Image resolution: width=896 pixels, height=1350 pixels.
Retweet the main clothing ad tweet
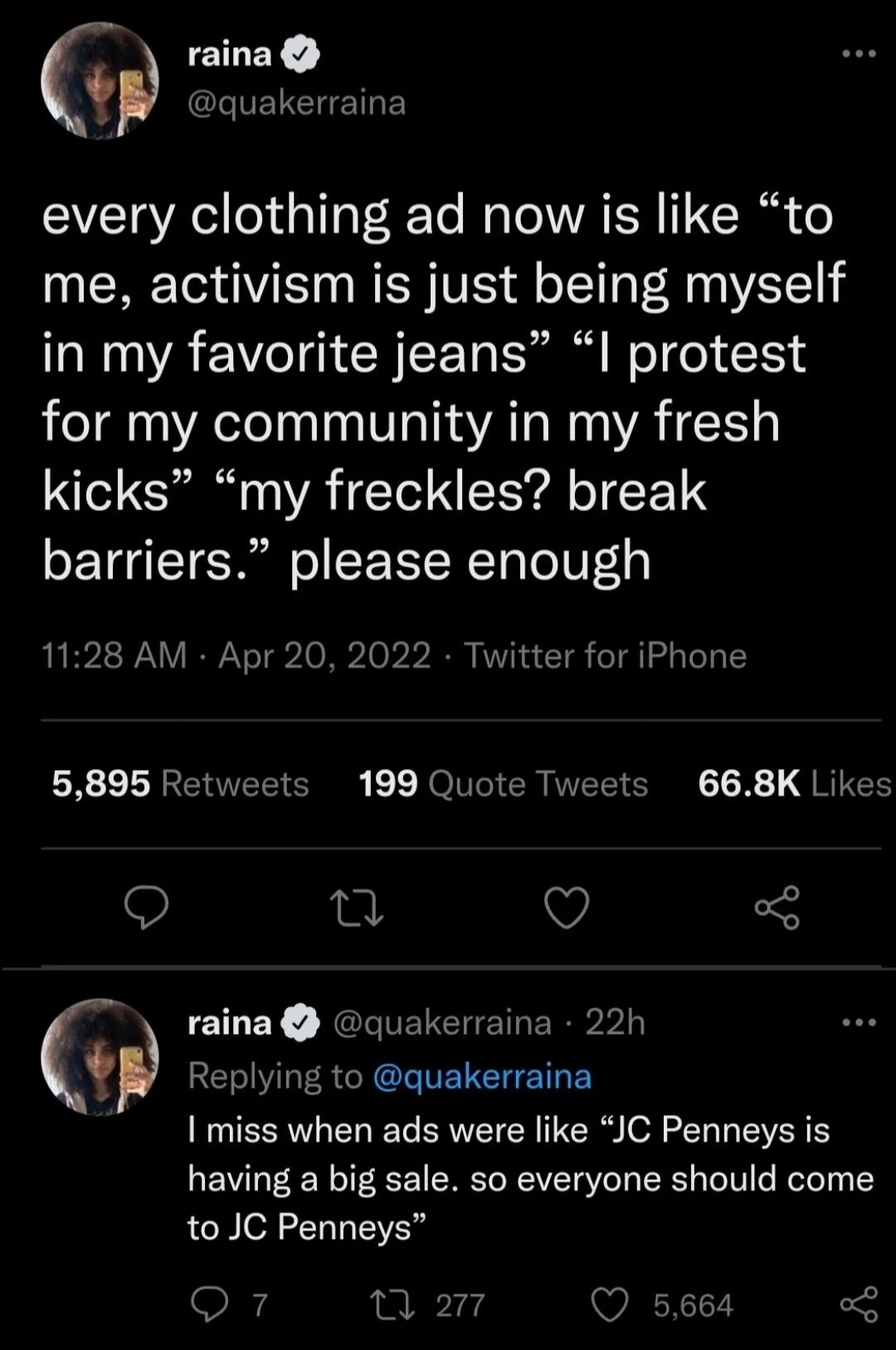click(356, 907)
